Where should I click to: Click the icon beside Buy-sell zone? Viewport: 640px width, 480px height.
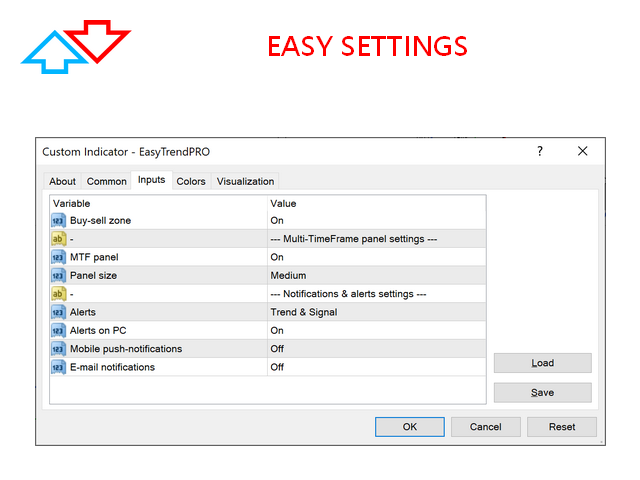(x=58, y=220)
